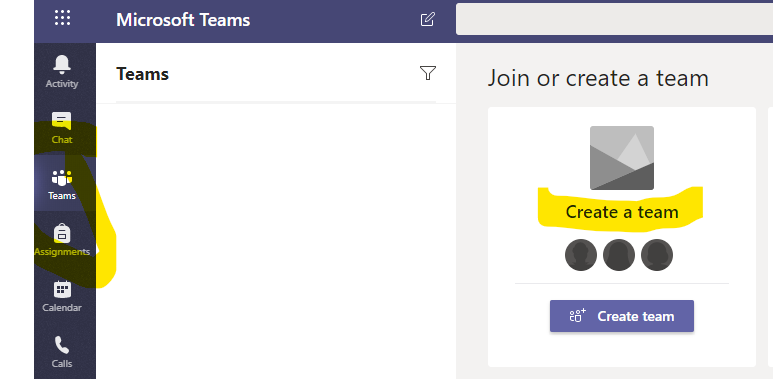The height and width of the screenshot is (379, 773).
Task: Switch to the Chat section
Action: coord(62,128)
